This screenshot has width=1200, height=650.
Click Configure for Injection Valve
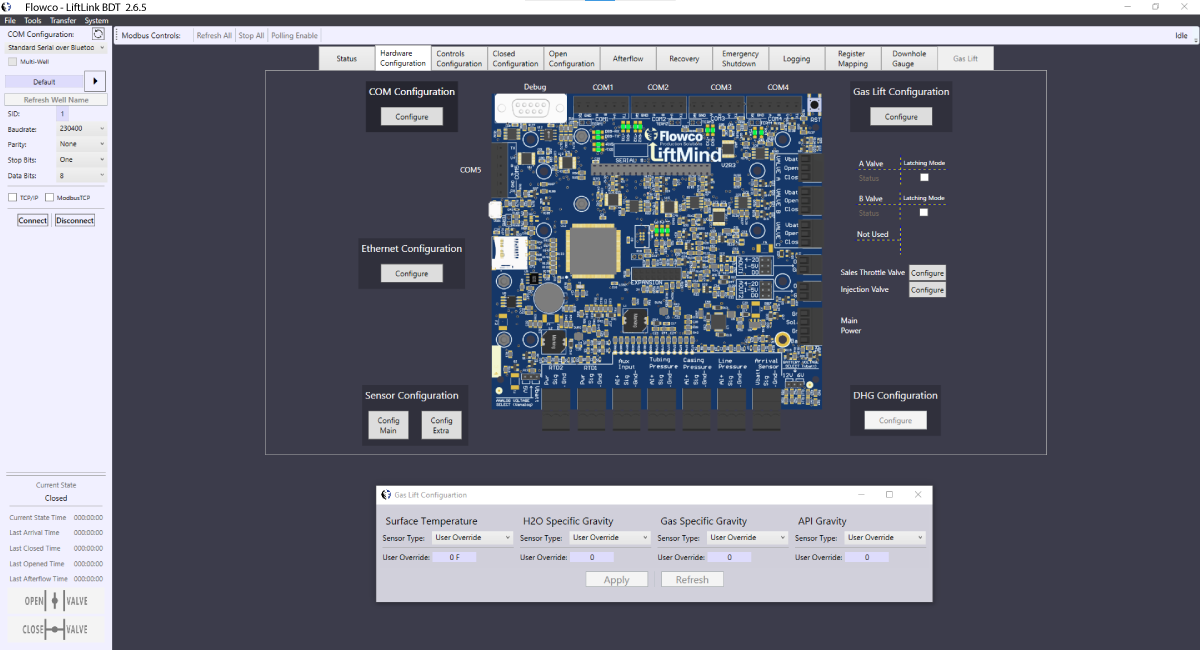point(927,290)
